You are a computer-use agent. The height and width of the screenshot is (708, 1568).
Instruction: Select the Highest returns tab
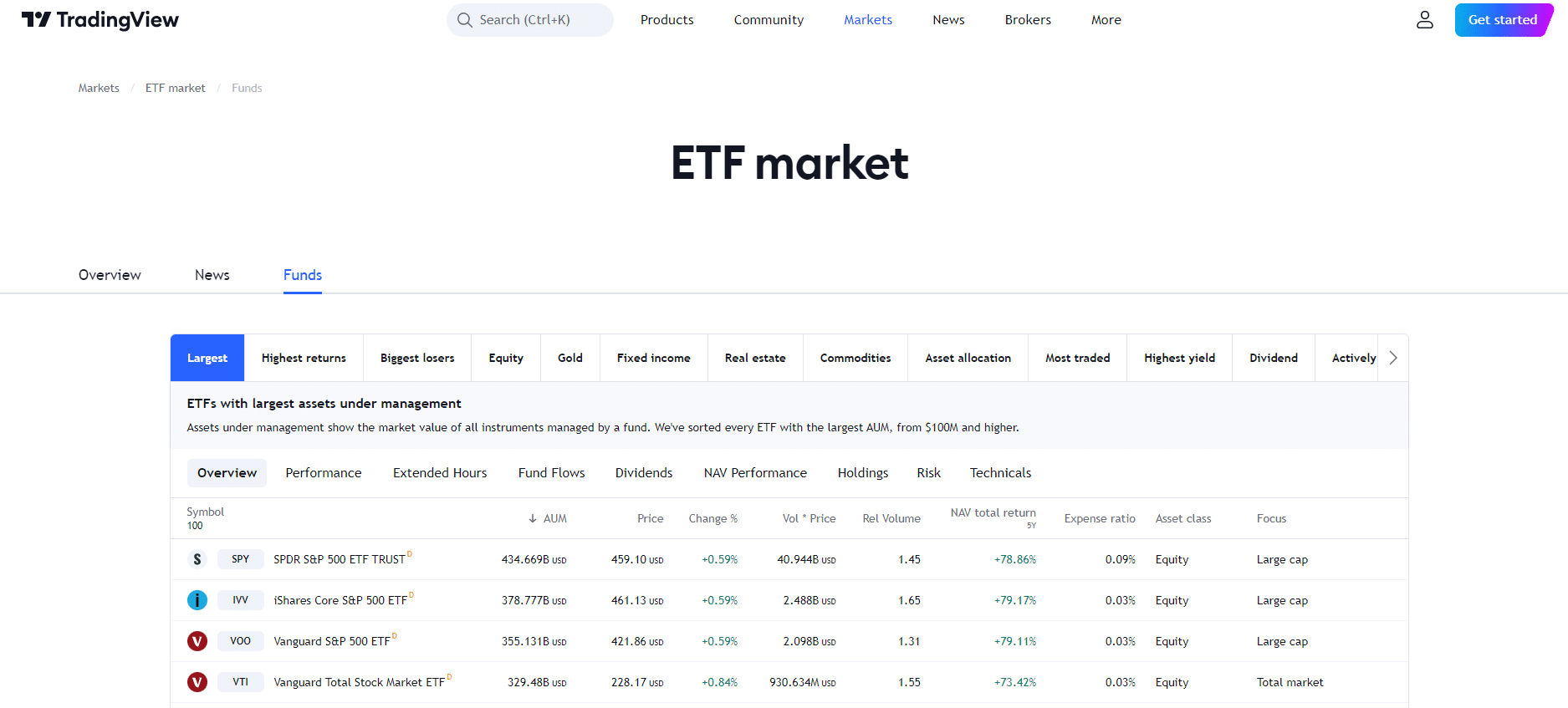304,358
